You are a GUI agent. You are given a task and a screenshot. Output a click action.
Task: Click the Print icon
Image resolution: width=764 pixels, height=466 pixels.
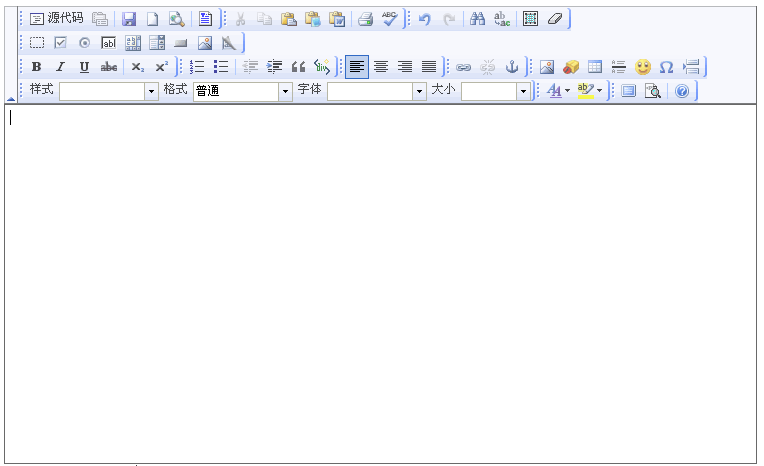365,19
